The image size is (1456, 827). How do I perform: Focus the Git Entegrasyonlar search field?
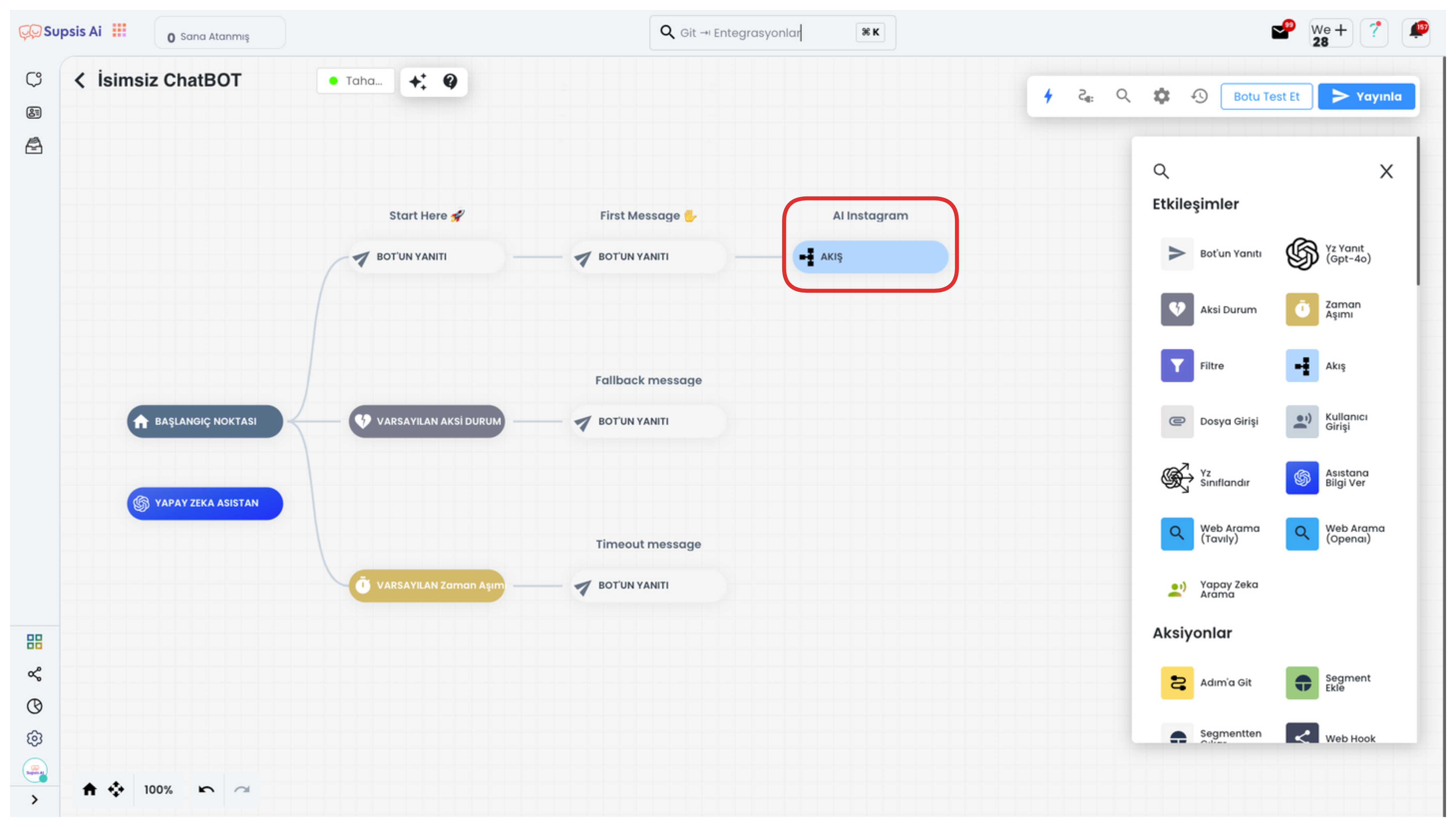click(772, 32)
